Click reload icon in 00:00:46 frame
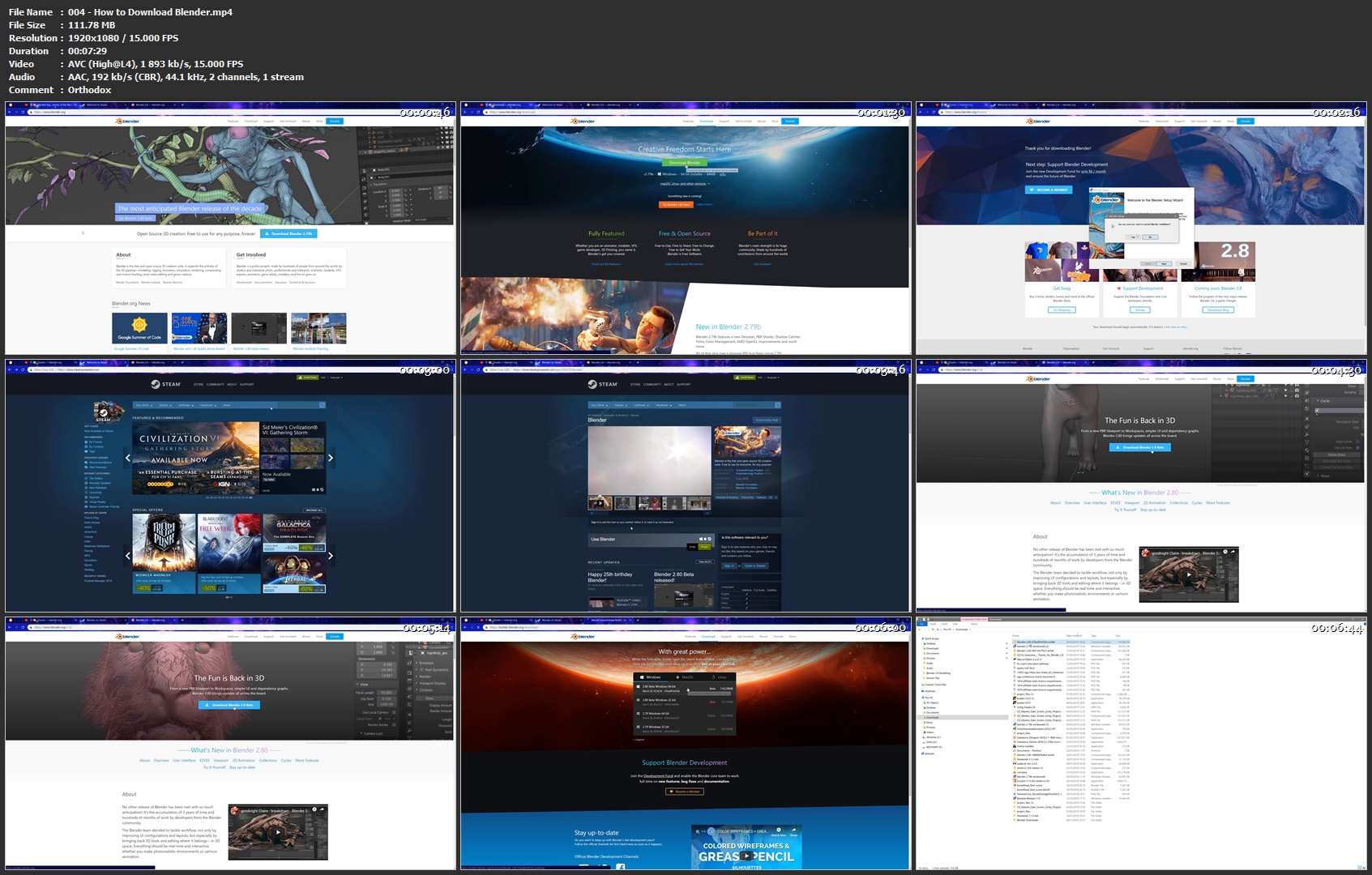The width and height of the screenshot is (1372, 875). click(24, 112)
